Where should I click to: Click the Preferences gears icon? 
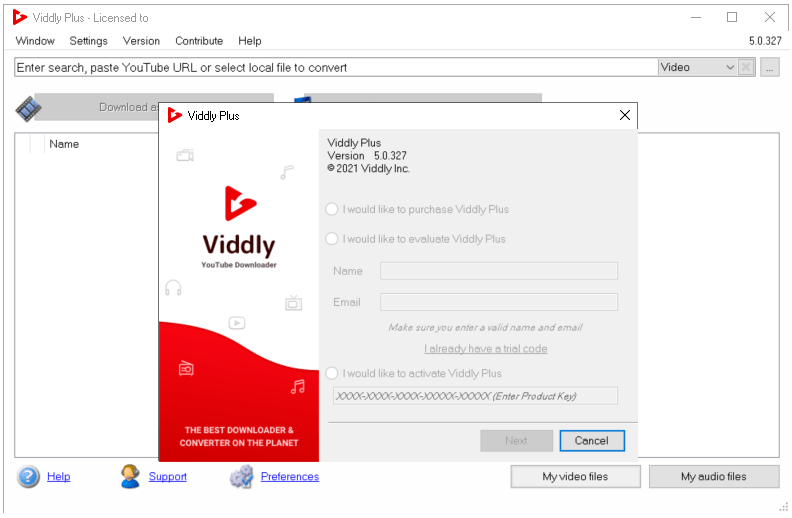242,477
